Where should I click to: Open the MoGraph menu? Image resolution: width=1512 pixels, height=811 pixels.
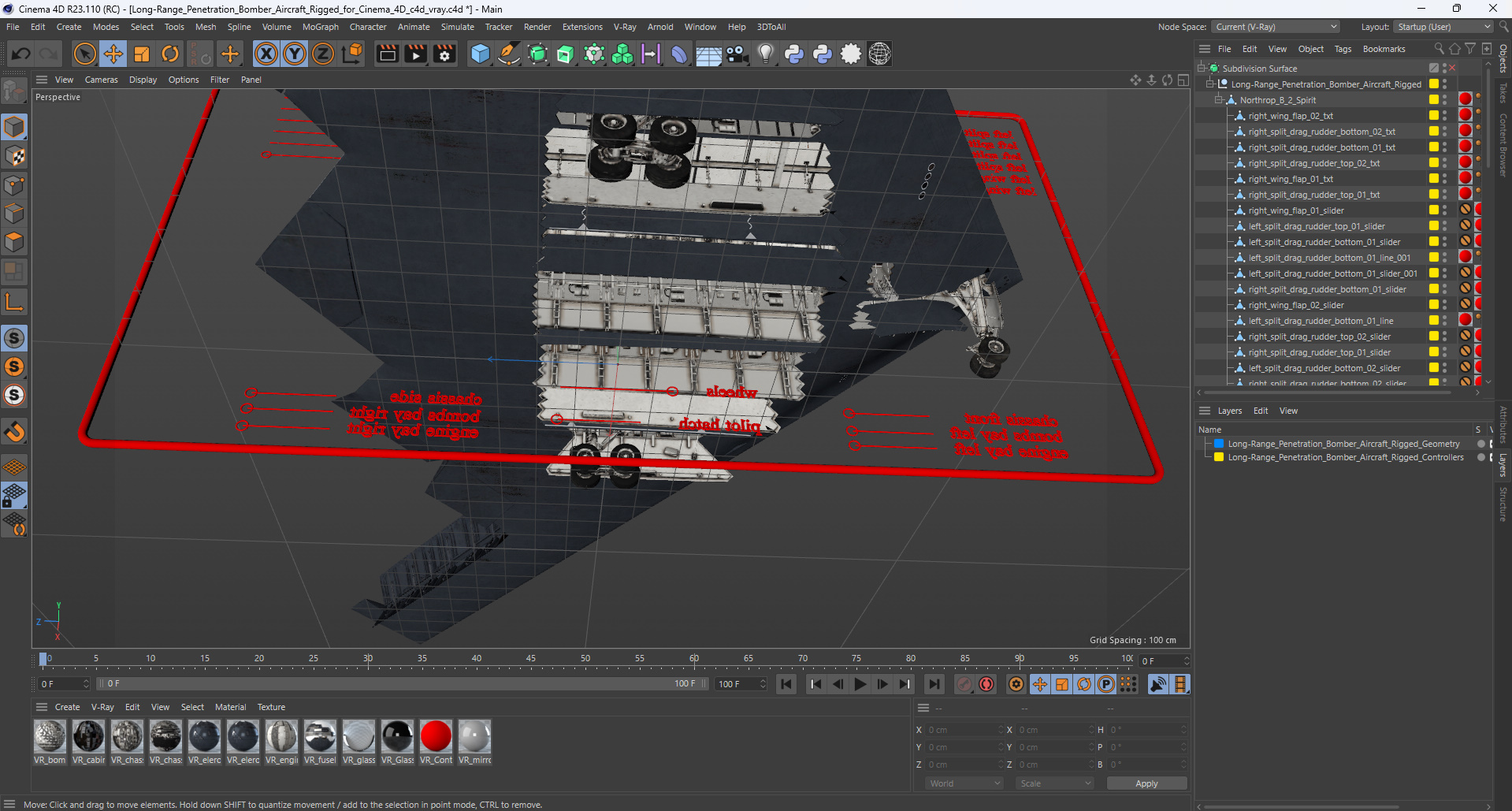point(320,27)
